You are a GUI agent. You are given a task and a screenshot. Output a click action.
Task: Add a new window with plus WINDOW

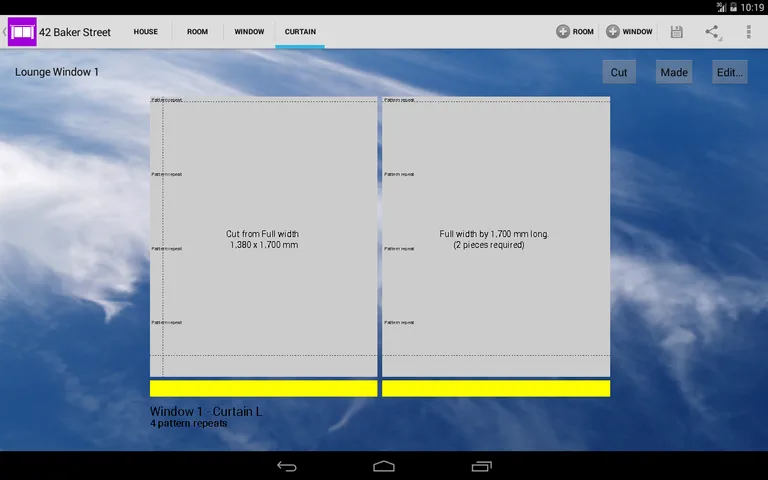[629, 32]
